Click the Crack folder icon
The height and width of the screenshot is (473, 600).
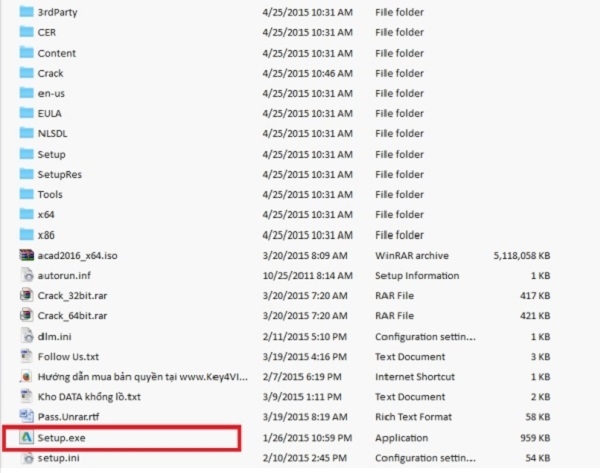point(26,73)
